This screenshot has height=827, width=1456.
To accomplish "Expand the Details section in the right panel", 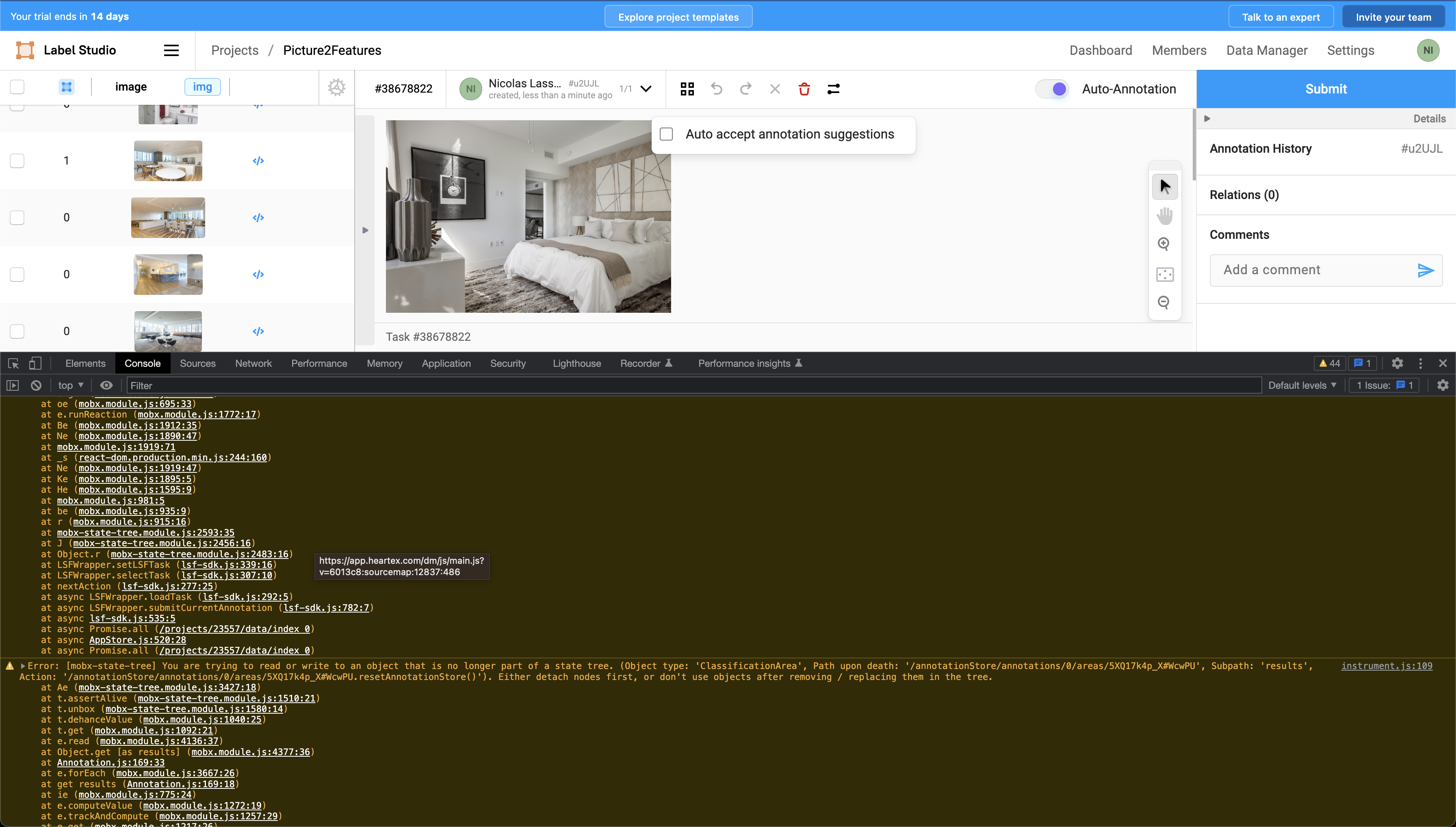I will tap(1207, 118).
